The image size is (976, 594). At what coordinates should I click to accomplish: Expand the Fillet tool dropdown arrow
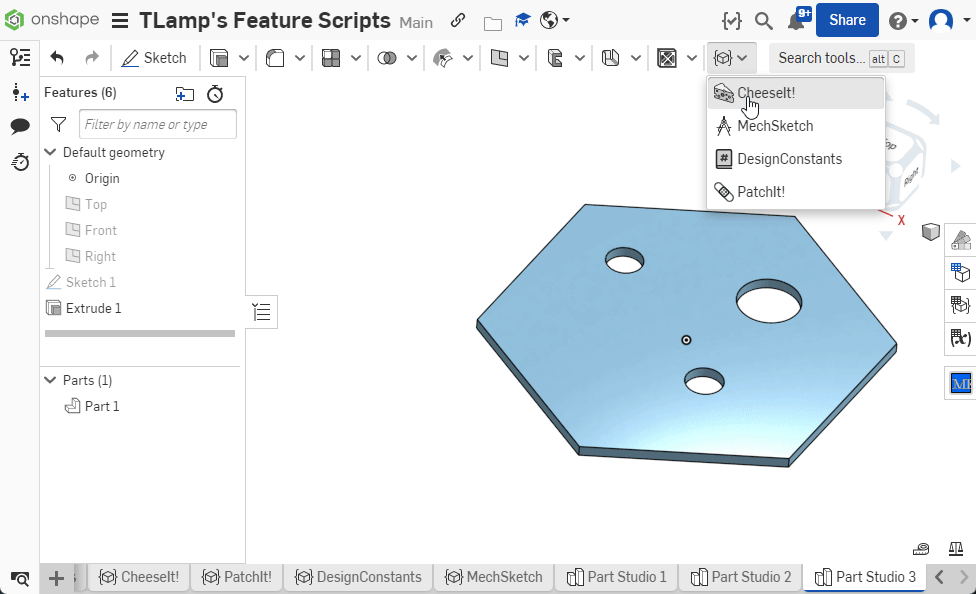click(x=300, y=58)
